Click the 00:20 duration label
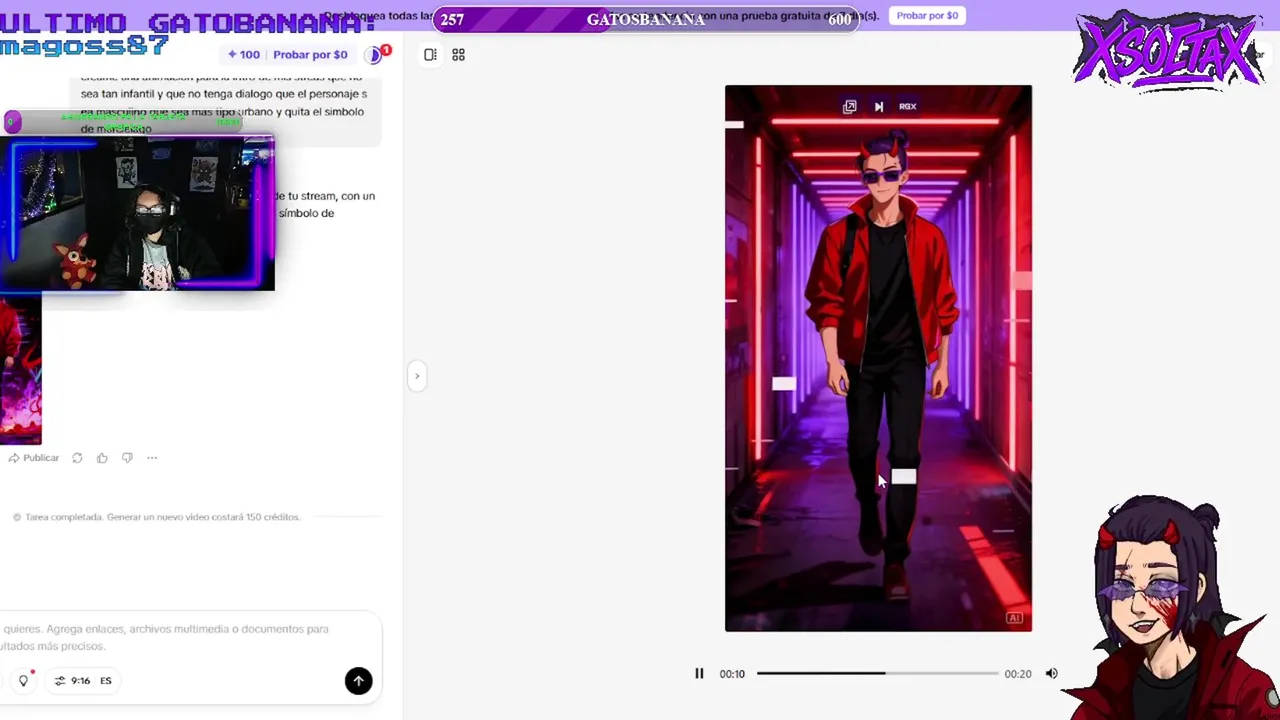Image resolution: width=1280 pixels, height=720 pixels. click(1018, 674)
